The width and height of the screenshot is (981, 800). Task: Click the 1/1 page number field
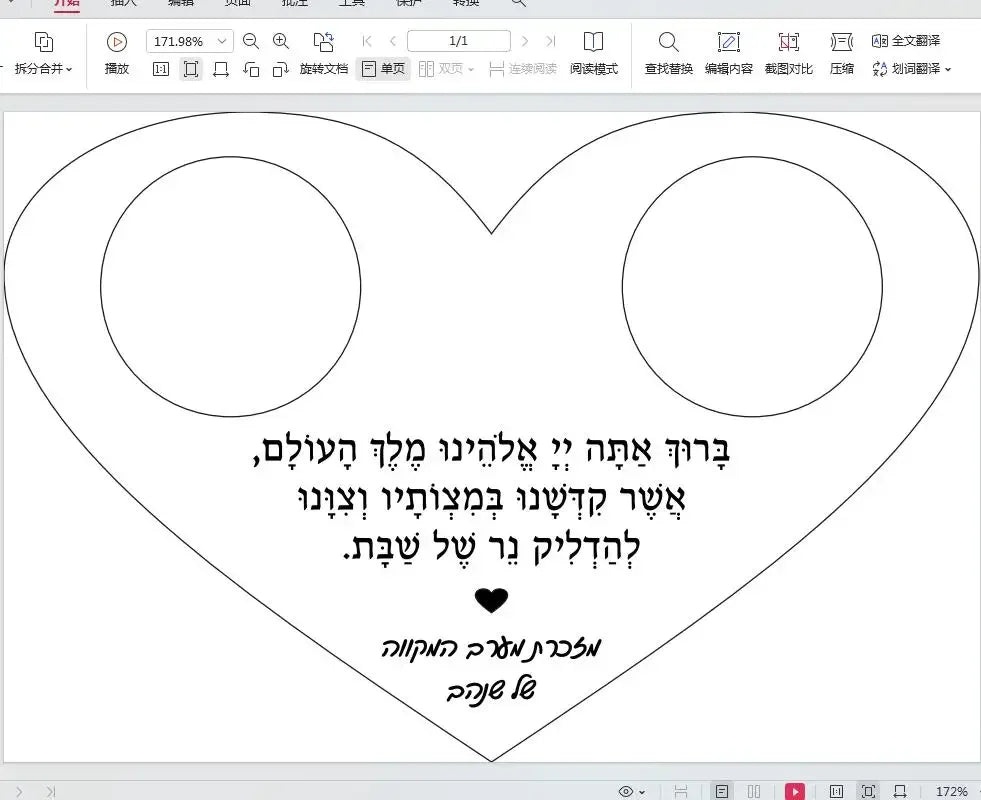coord(459,41)
